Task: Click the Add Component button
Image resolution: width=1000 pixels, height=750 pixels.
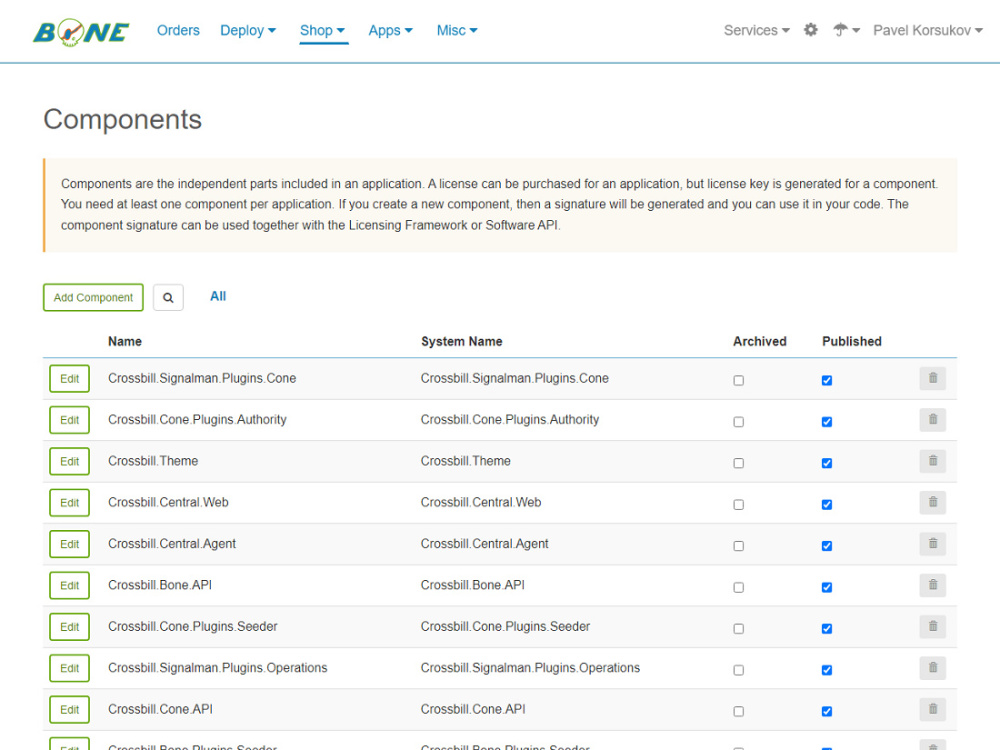Action: point(93,298)
